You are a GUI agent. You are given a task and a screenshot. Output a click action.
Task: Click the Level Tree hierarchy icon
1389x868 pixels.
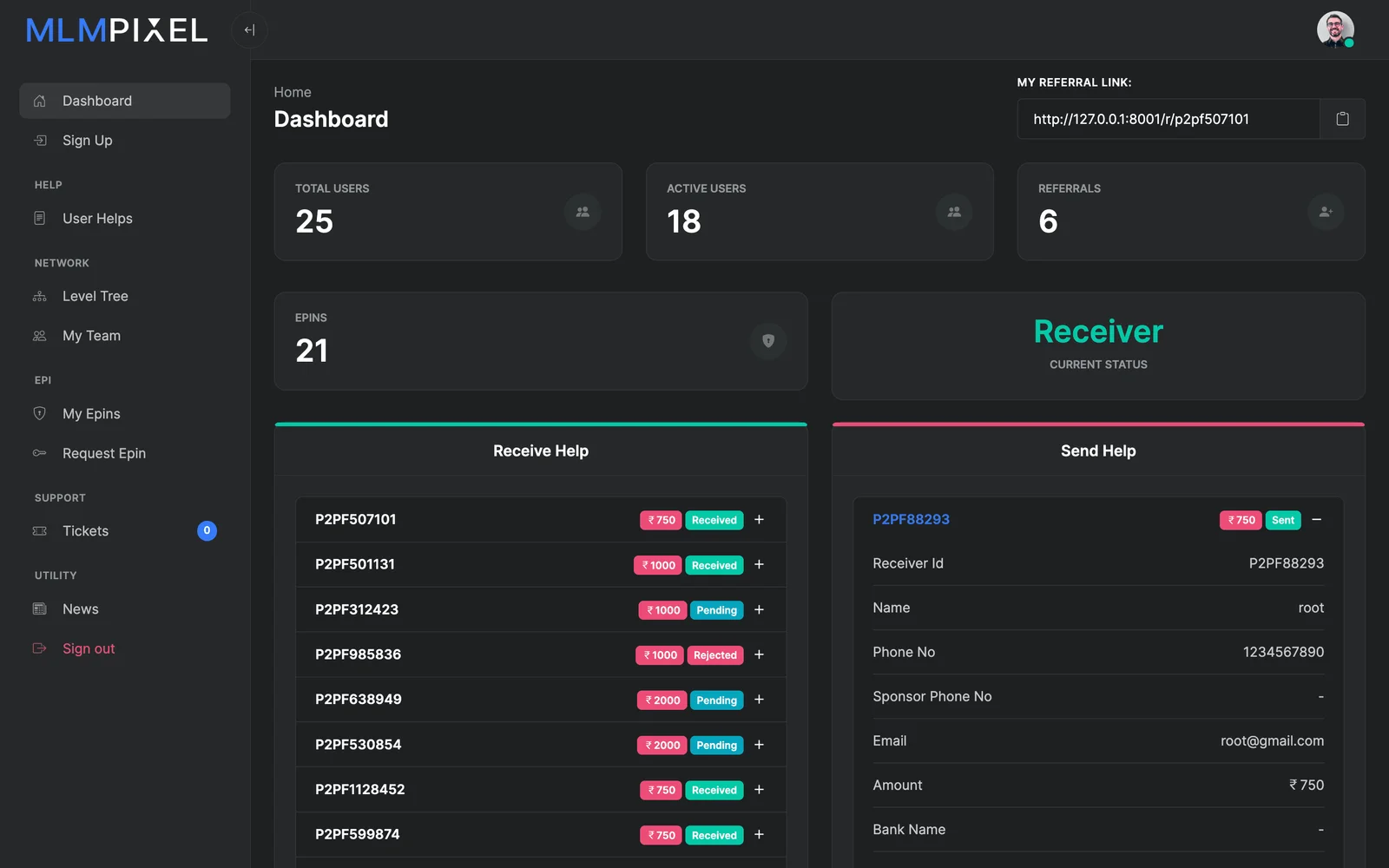pyautogui.click(x=39, y=296)
